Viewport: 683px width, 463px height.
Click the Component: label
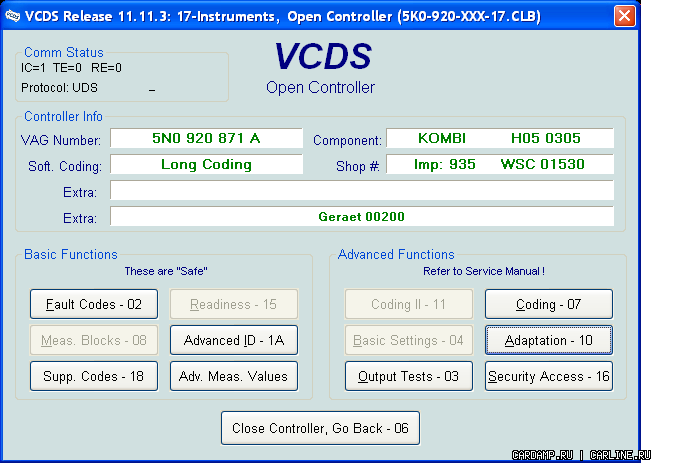pos(347,140)
